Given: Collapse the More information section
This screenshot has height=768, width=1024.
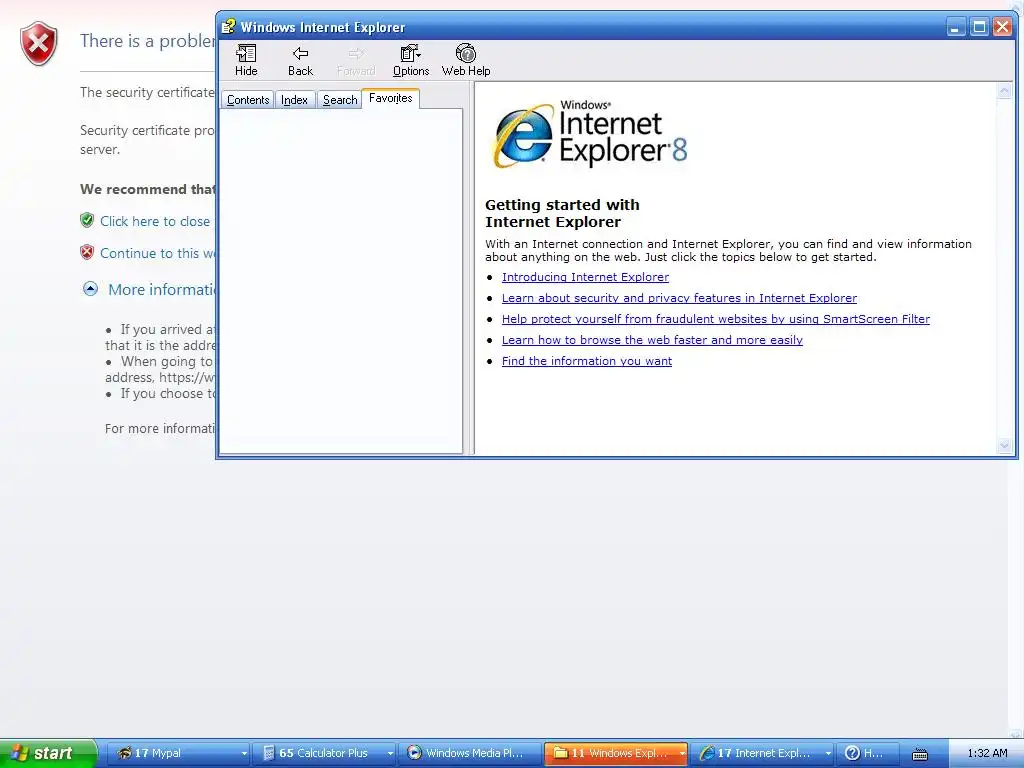Looking at the screenshot, I should [x=90, y=289].
